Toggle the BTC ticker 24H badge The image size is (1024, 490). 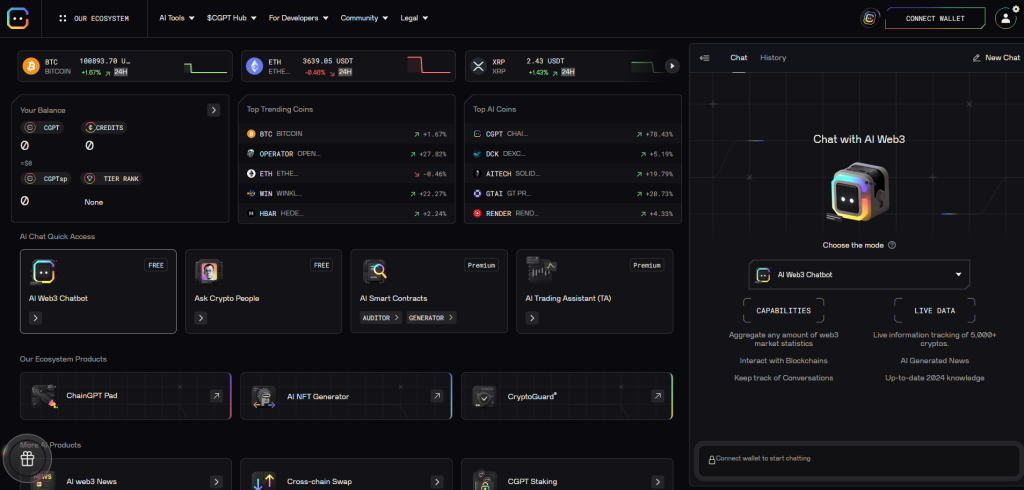(x=121, y=72)
